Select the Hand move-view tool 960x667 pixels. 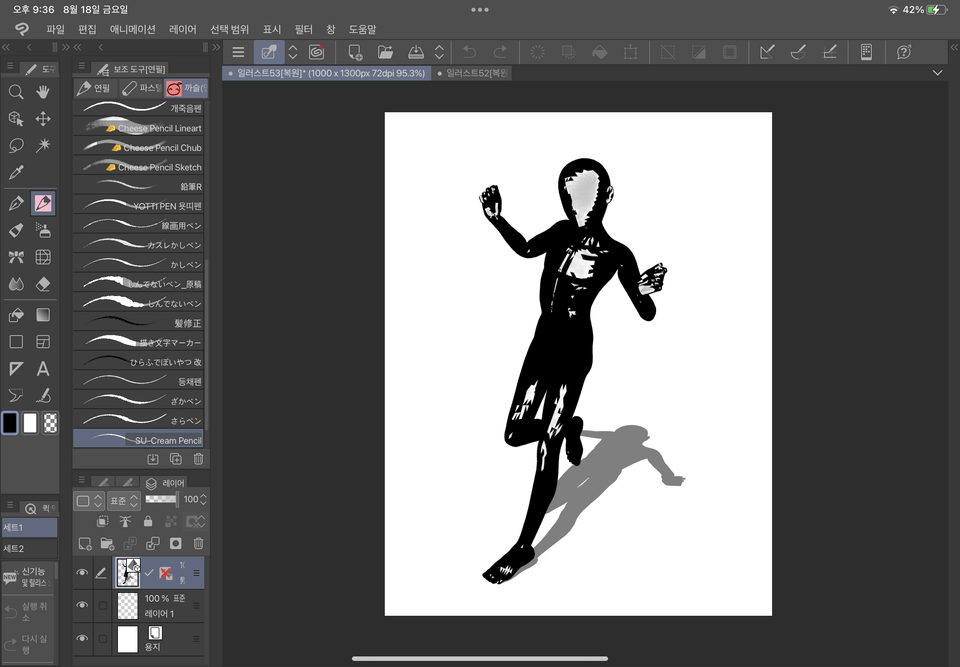coord(43,92)
